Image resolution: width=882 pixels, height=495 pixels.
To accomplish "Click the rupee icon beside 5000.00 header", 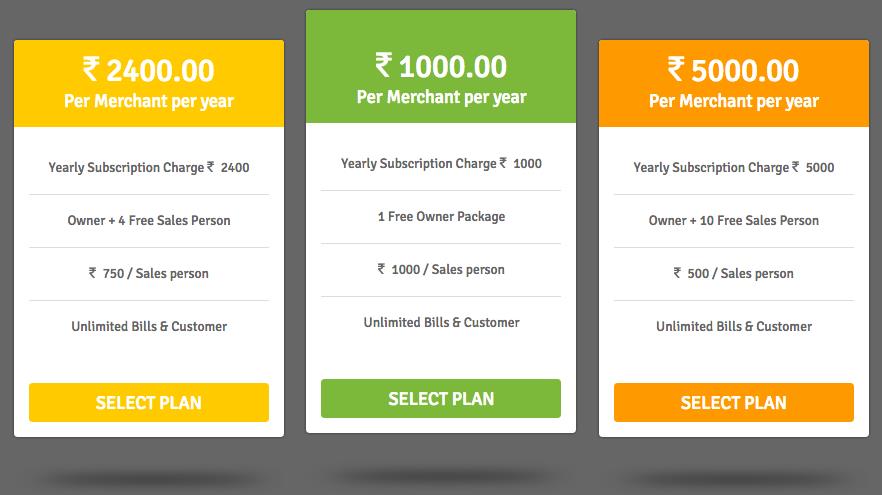I will click(x=676, y=69).
